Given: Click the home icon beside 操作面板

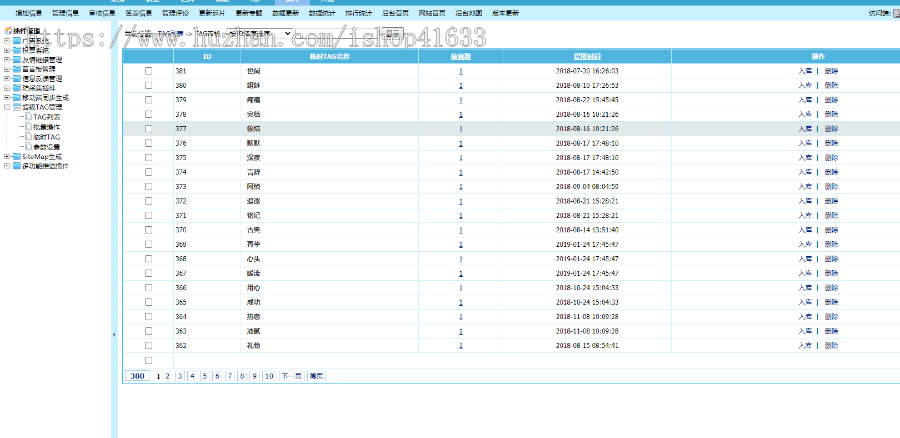Looking at the screenshot, I should click(8, 30).
